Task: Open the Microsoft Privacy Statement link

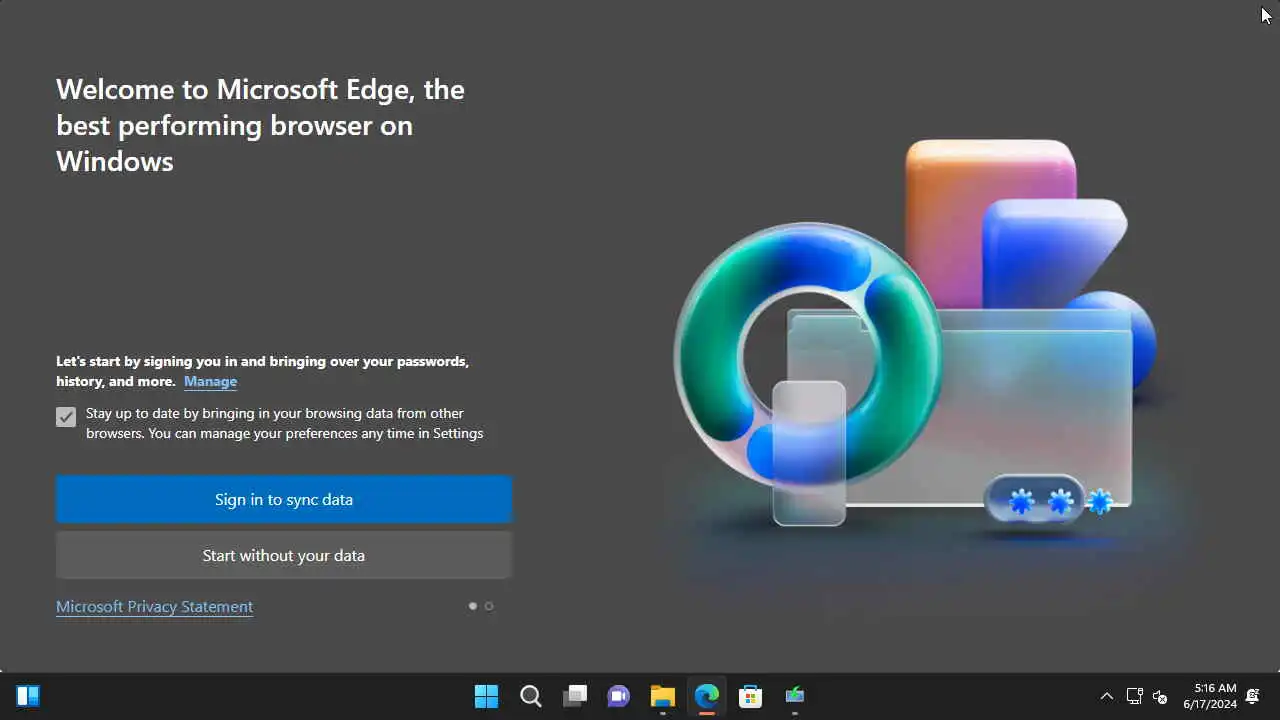Action: [154, 606]
